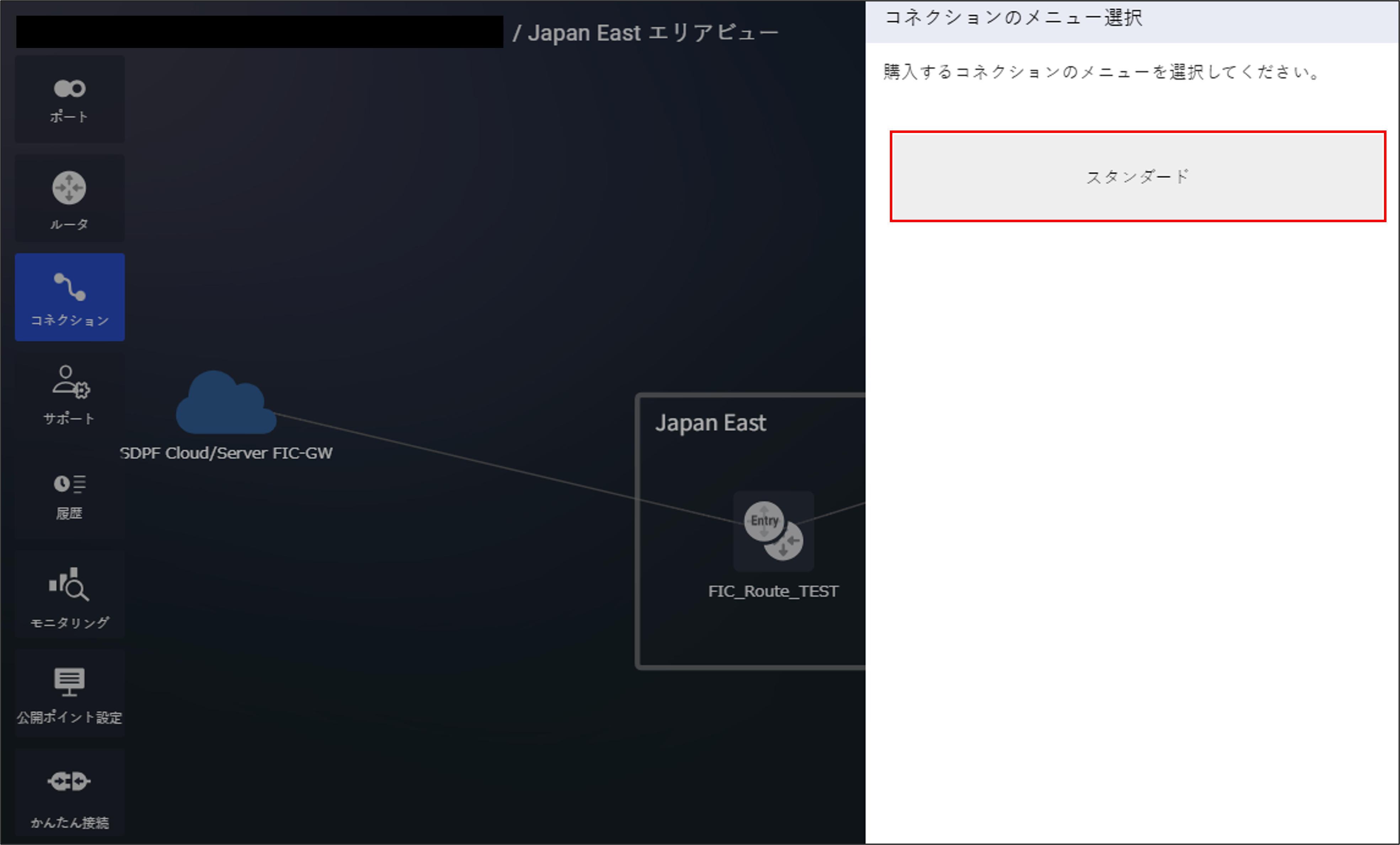Click the Japan East エリアビュー breadcrumb title

653,33
